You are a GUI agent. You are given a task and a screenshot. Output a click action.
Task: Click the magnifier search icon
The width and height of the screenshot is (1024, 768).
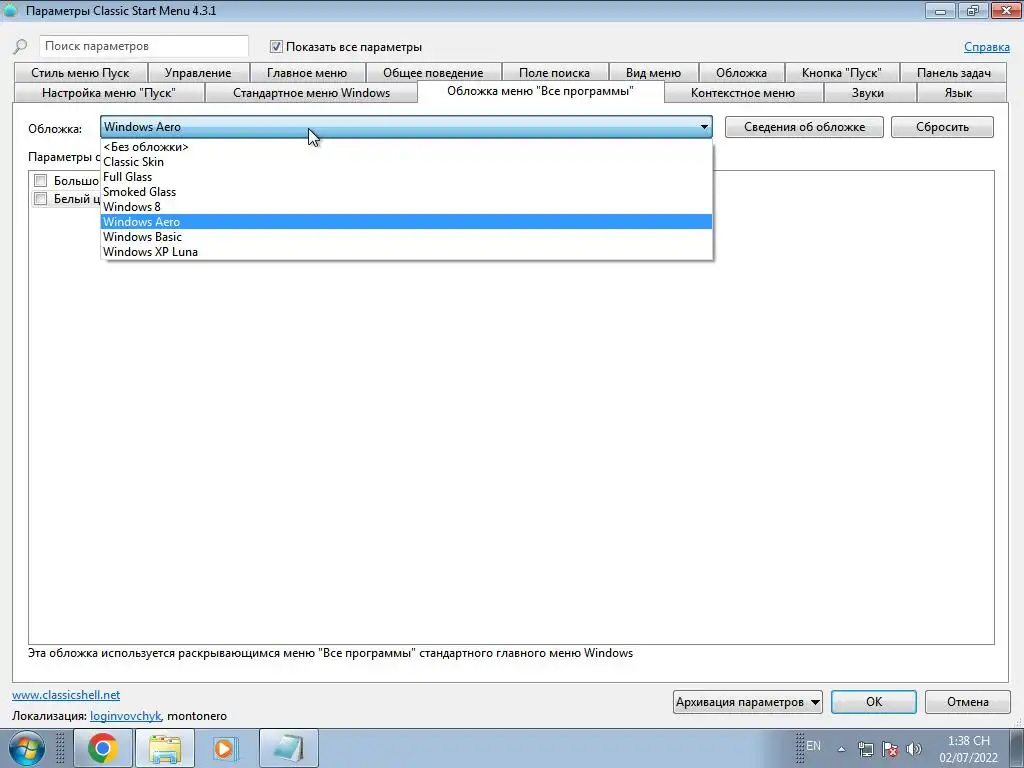pos(20,46)
